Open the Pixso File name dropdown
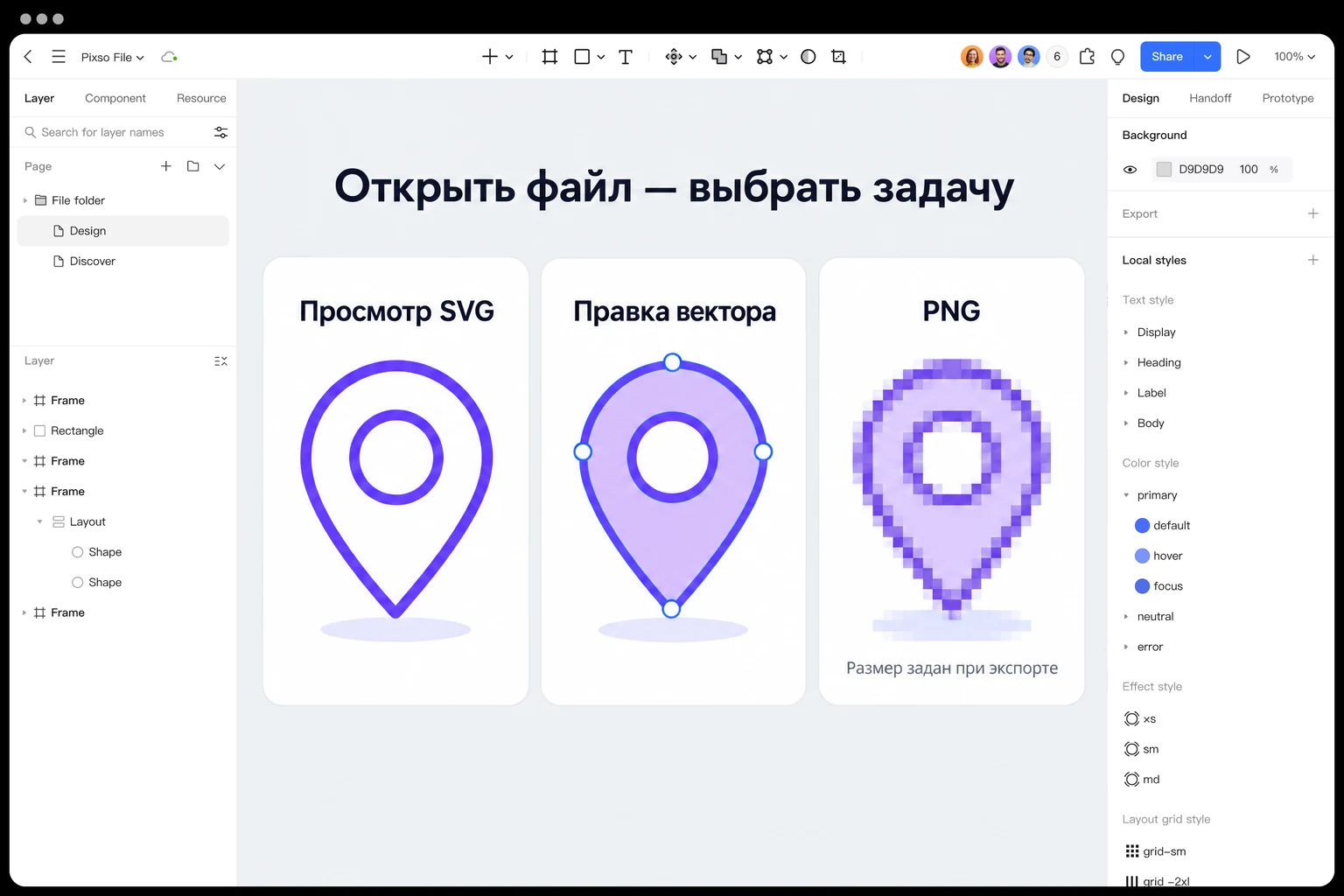The image size is (1344, 896). click(112, 57)
